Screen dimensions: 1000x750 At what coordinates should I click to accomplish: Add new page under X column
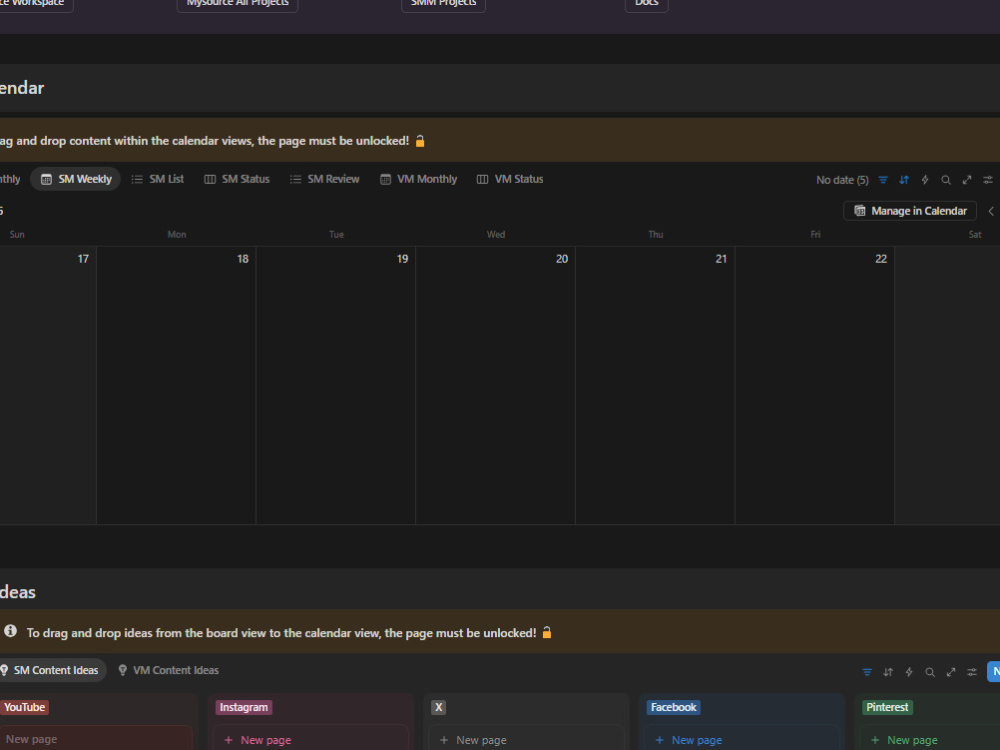526,739
